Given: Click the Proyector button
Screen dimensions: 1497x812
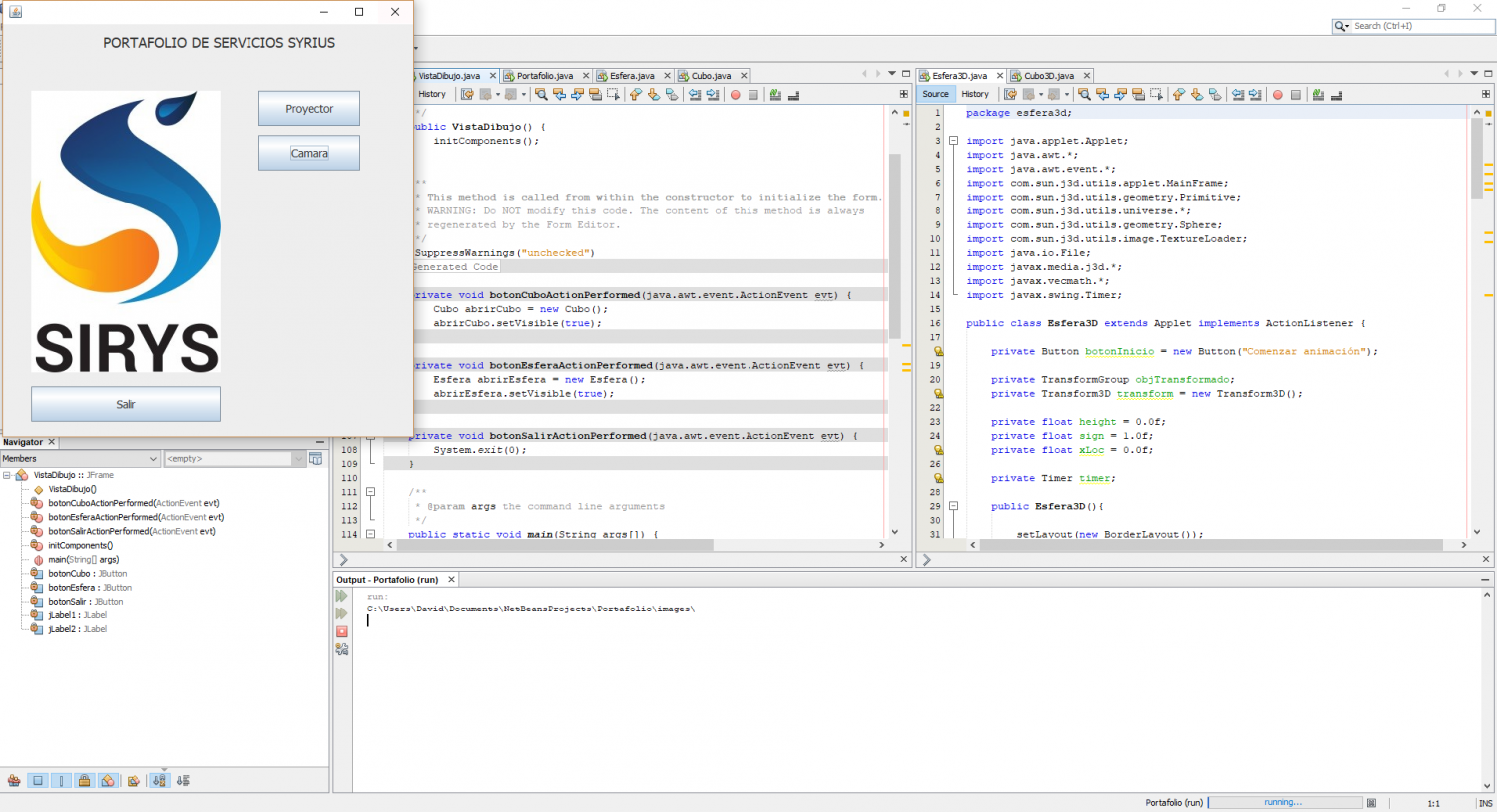Looking at the screenshot, I should [309, 109].
